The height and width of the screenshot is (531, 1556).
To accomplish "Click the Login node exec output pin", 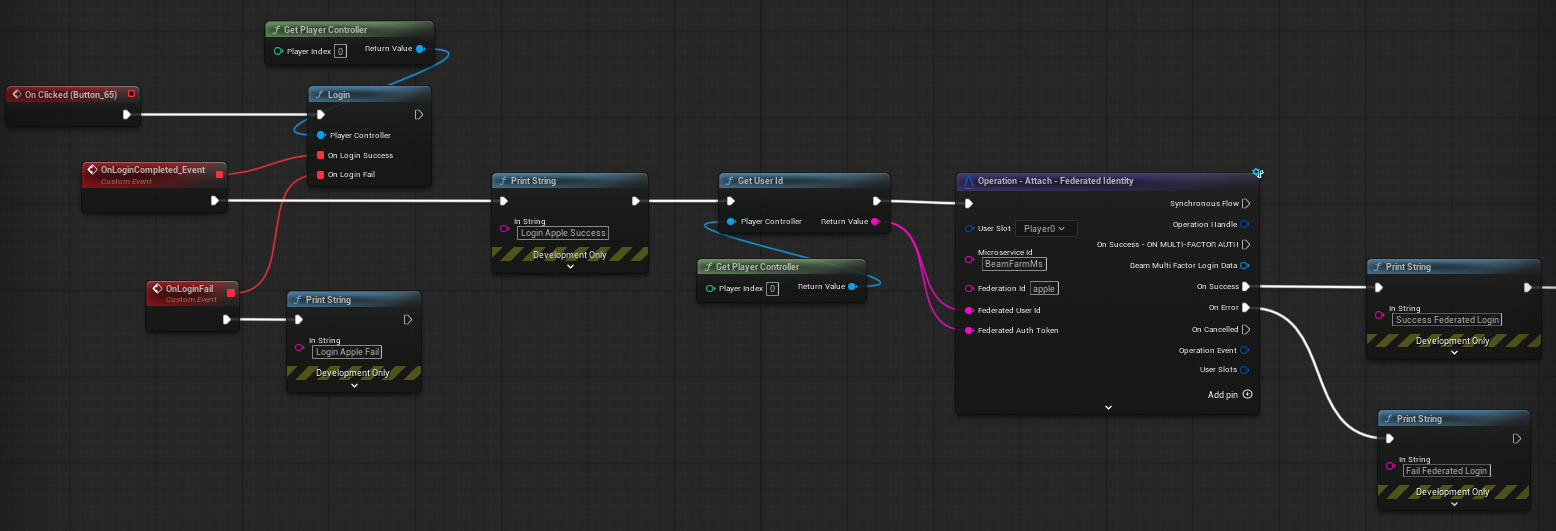I will pos(418,114).
